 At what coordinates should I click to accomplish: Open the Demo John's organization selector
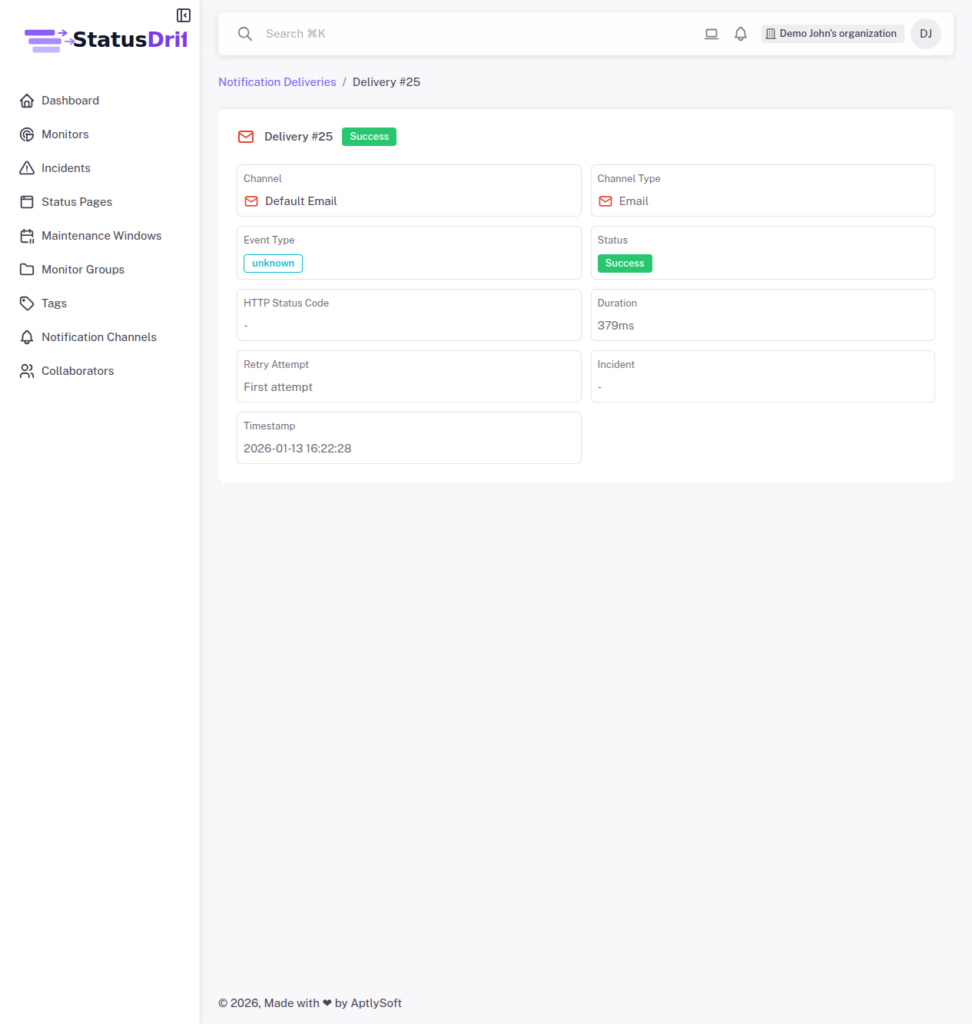point(832,33)
